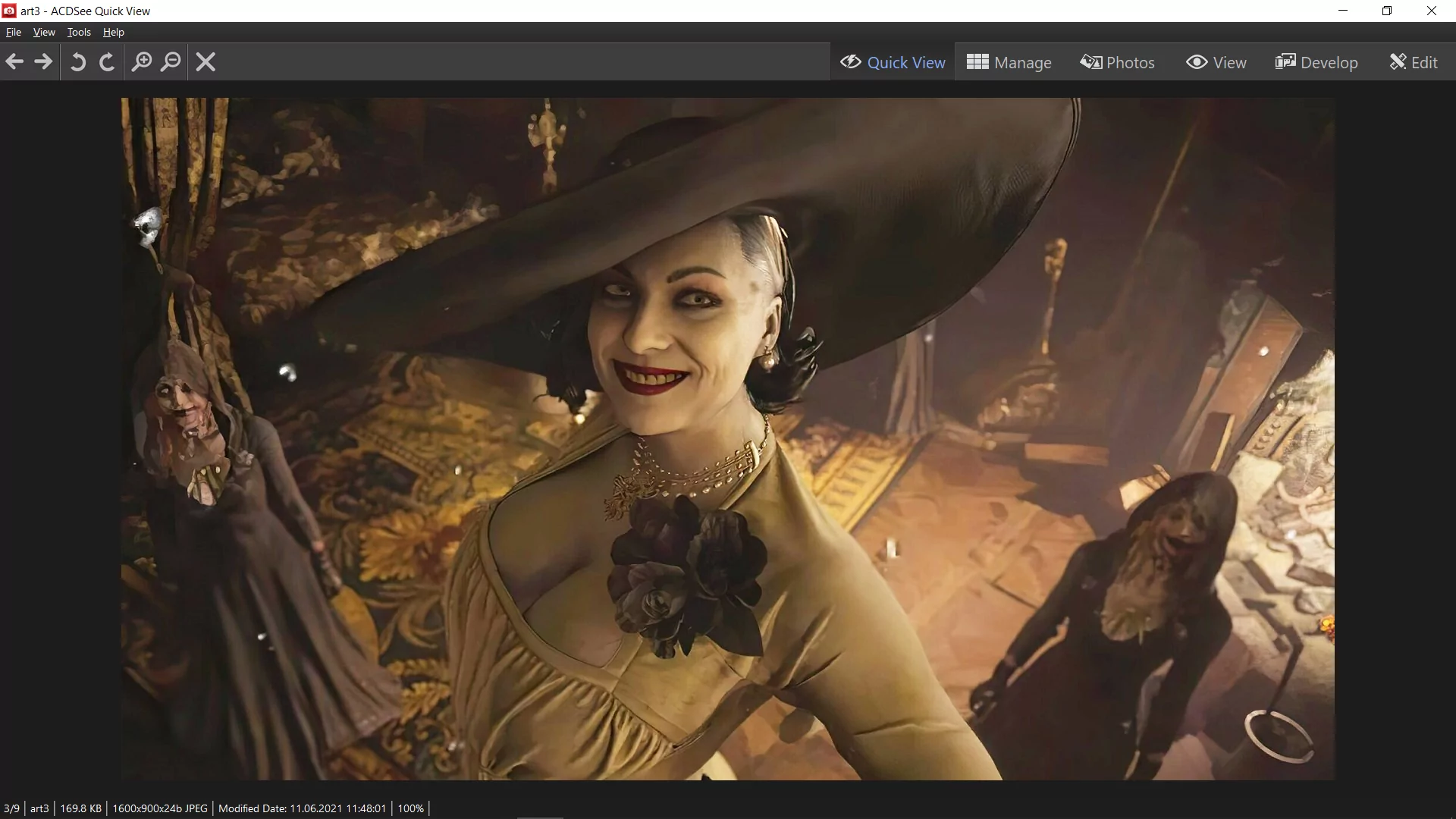Screen dimensions: 1456x819
Task: Rotate image counterclockwise
Action: [x=77, y=61]
